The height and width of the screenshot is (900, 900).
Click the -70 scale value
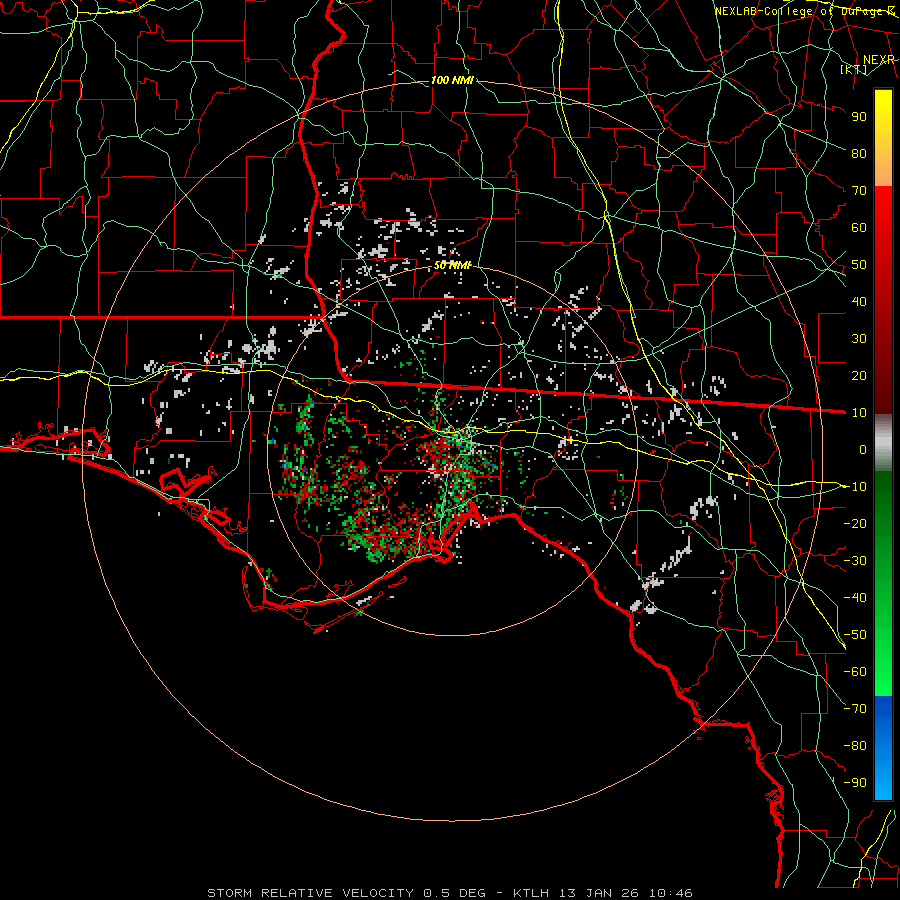(x=855, y=709)
